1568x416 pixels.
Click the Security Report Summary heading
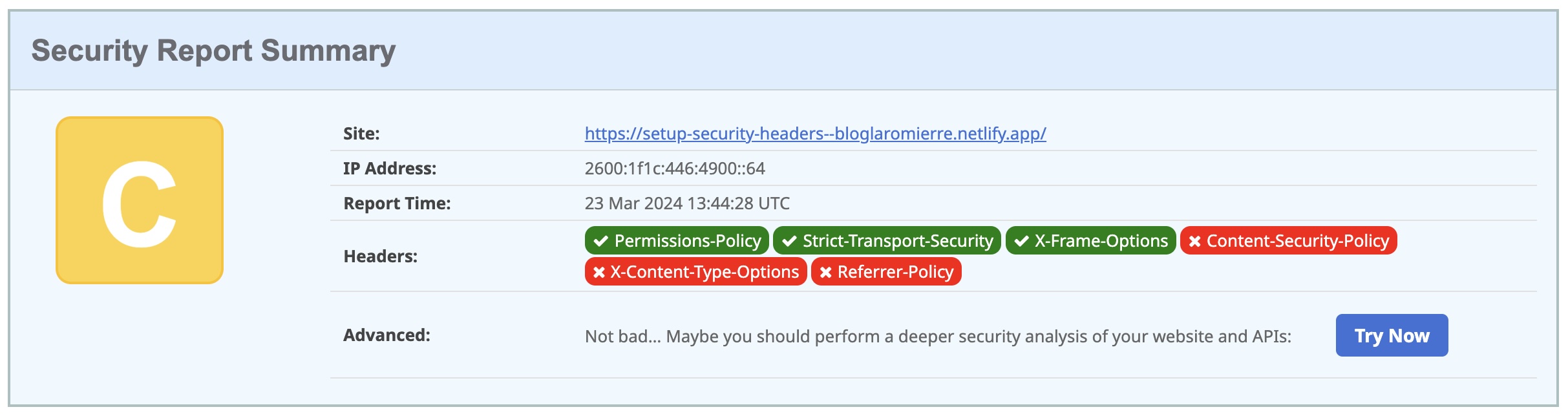pos(213,50)
